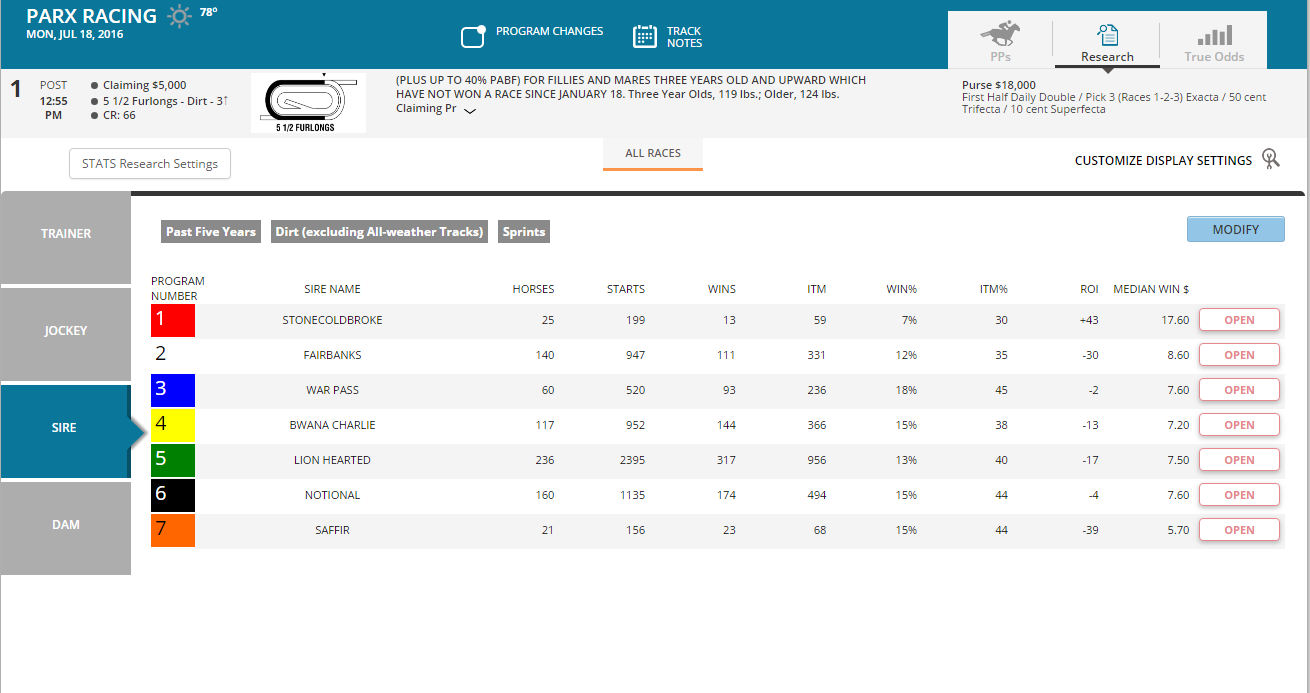Click the Customize Display Settings icon

tap(1270, 160)
